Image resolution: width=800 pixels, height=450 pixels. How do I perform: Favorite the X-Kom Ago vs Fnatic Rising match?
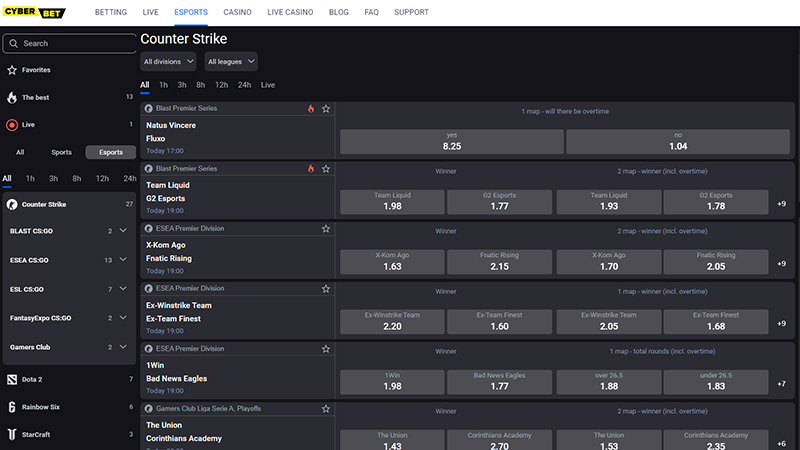[326, 229]
